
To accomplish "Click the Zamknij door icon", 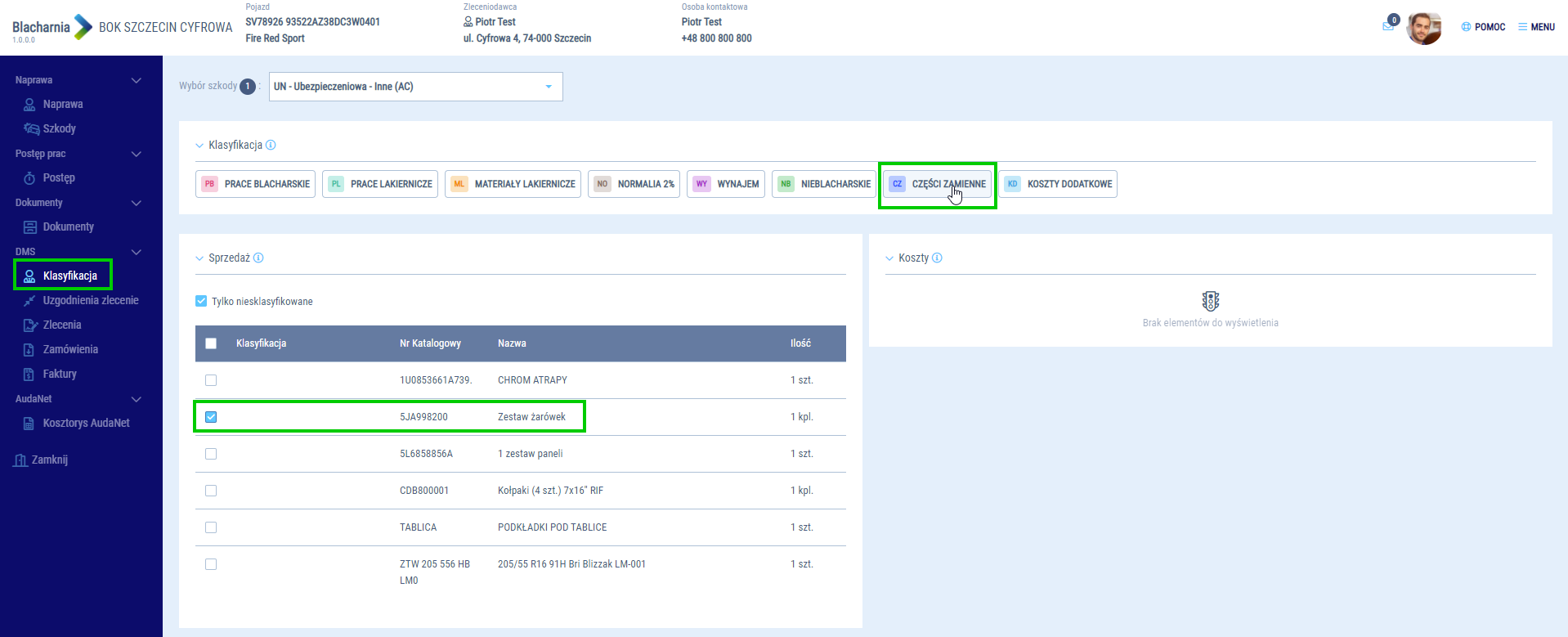I will click(20, 460).
